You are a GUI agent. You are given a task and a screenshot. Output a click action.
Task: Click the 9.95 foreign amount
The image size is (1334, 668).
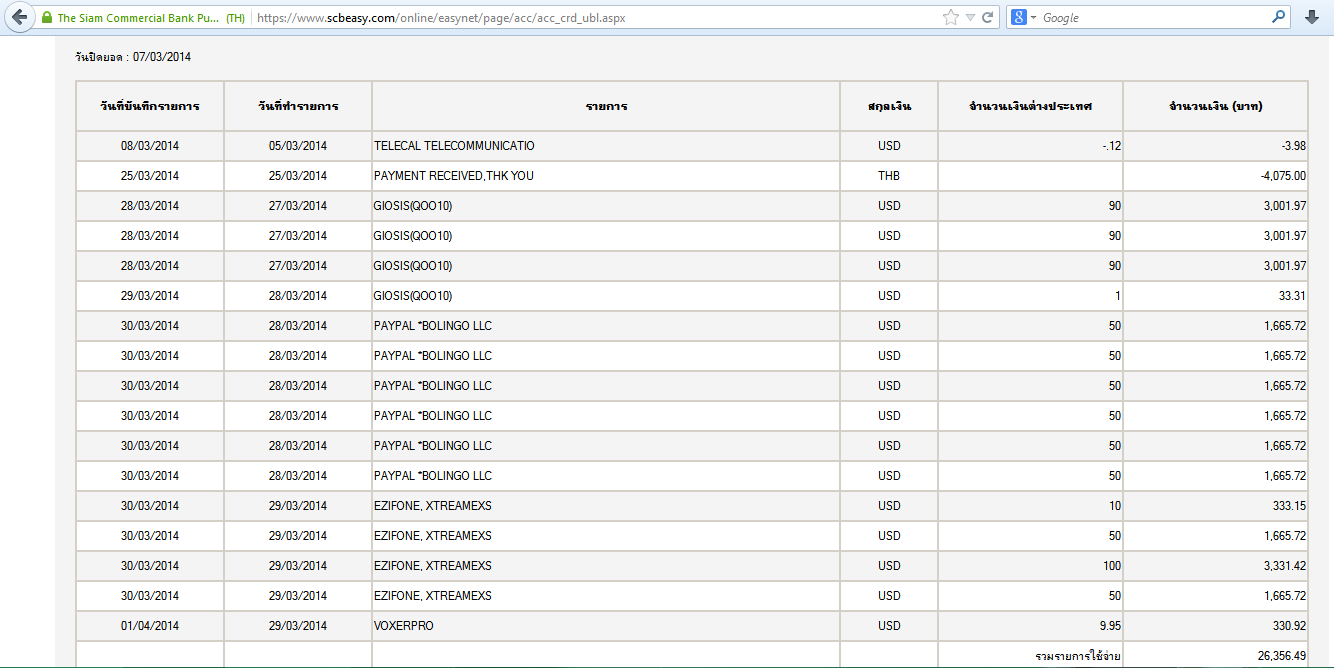coord(1108,626)
